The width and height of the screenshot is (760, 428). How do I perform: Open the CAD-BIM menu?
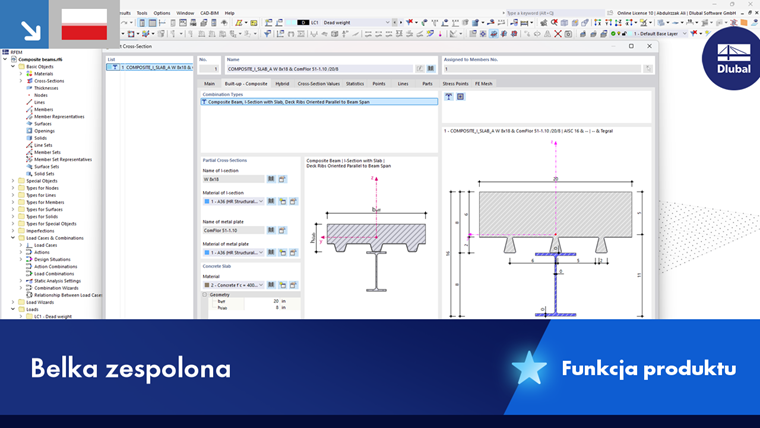click(209, 13)
